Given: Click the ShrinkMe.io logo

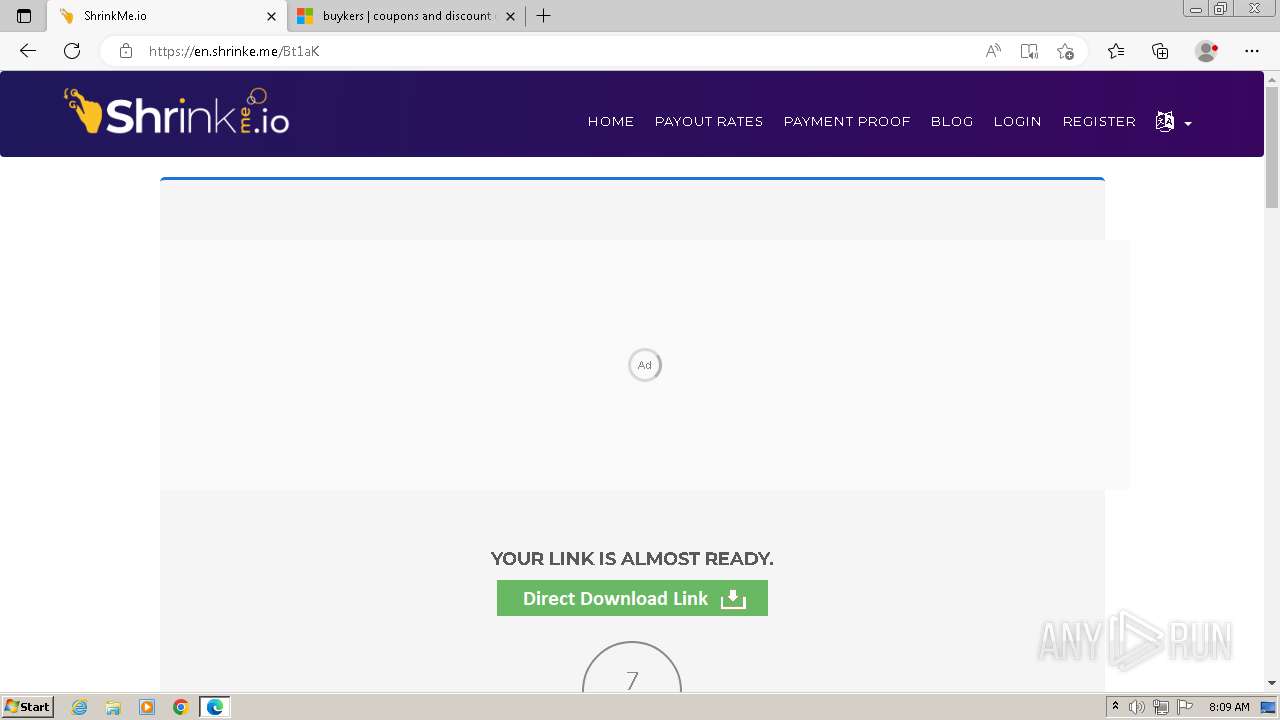Looking at the screenshot, I should pos(177,112).
